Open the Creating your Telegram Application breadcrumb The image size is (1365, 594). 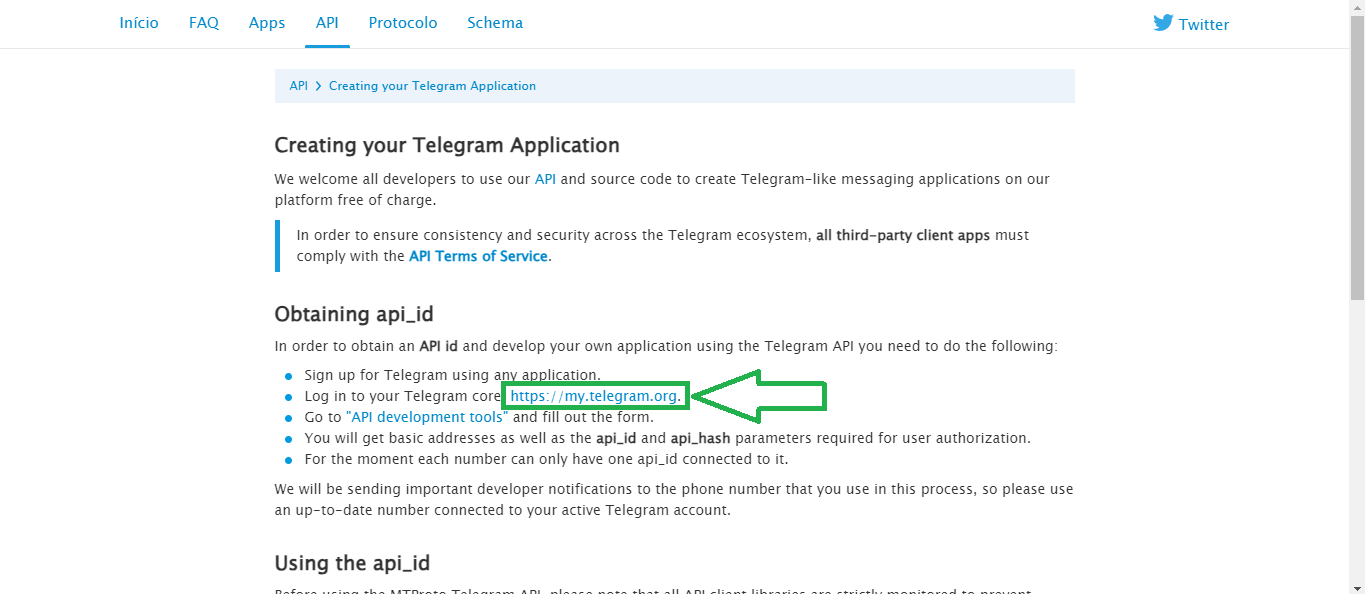432,86
